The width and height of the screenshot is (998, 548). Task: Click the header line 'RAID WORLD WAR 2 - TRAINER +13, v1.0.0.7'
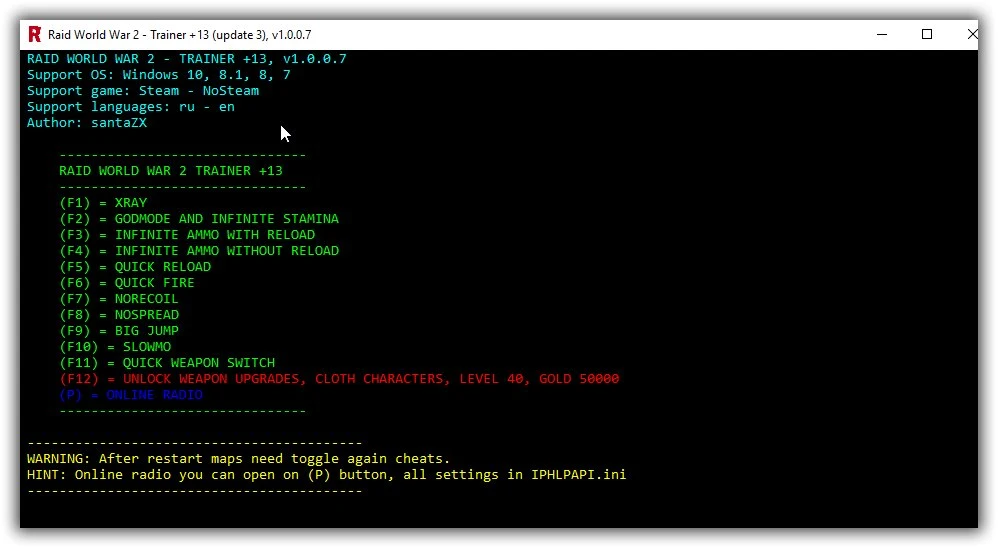pyautogui.click(x=186, y=59)
